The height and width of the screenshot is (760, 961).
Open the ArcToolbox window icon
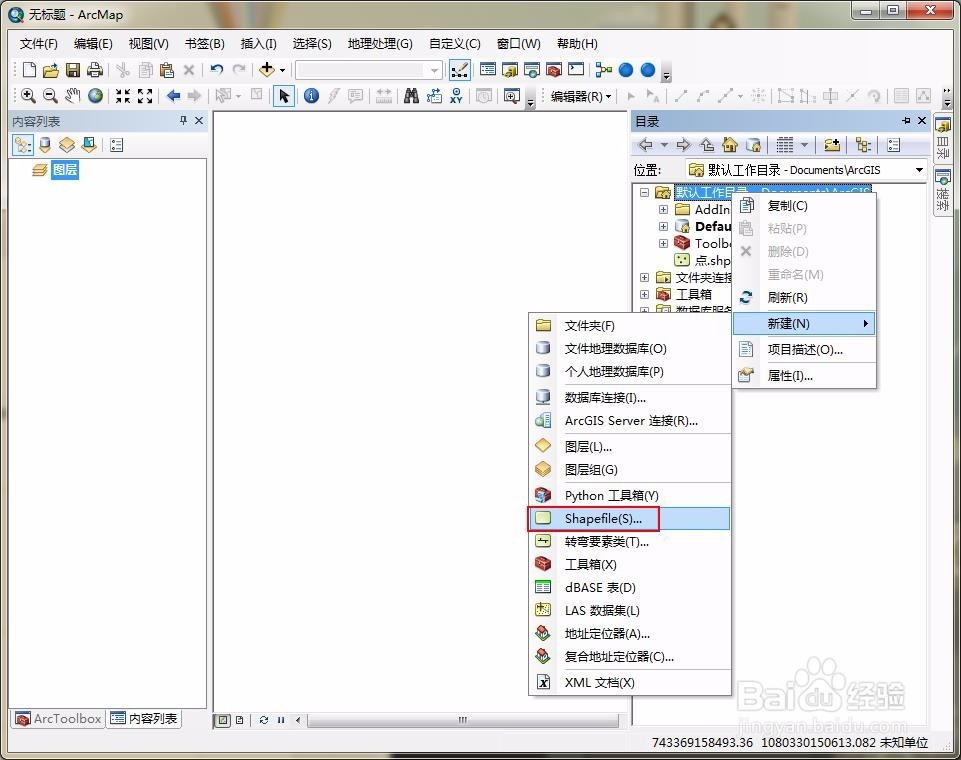tap(553, 70)
